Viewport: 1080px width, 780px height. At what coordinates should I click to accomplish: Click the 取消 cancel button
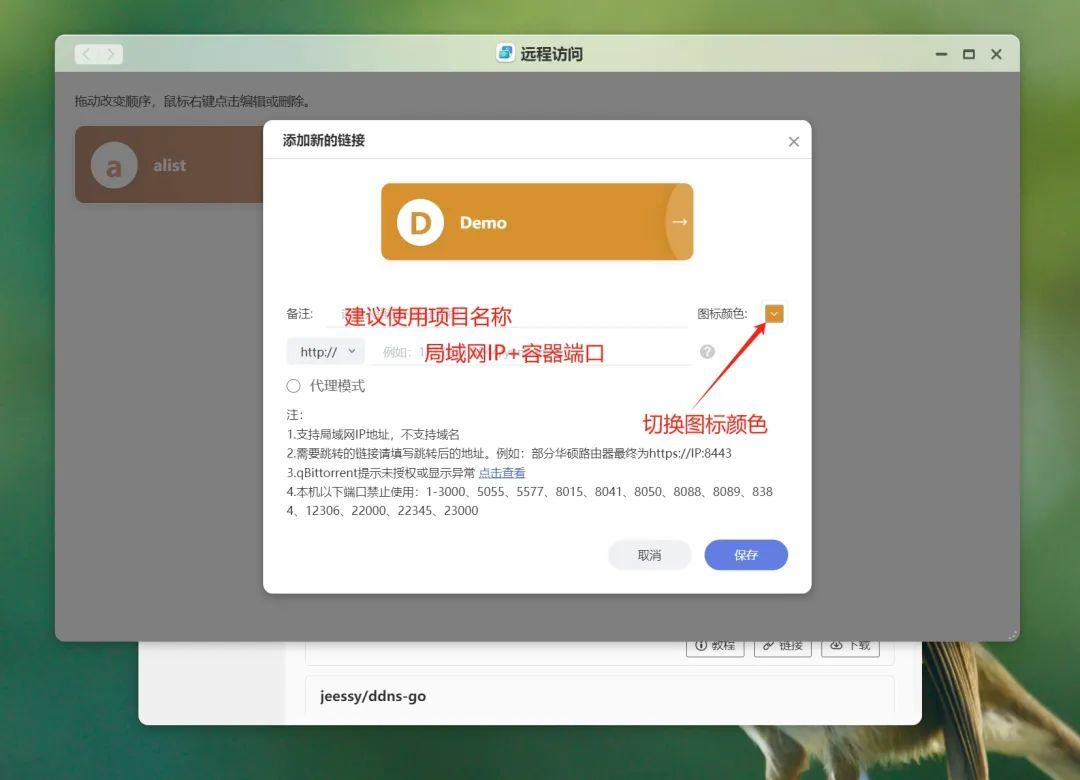[x=650, y=555]
